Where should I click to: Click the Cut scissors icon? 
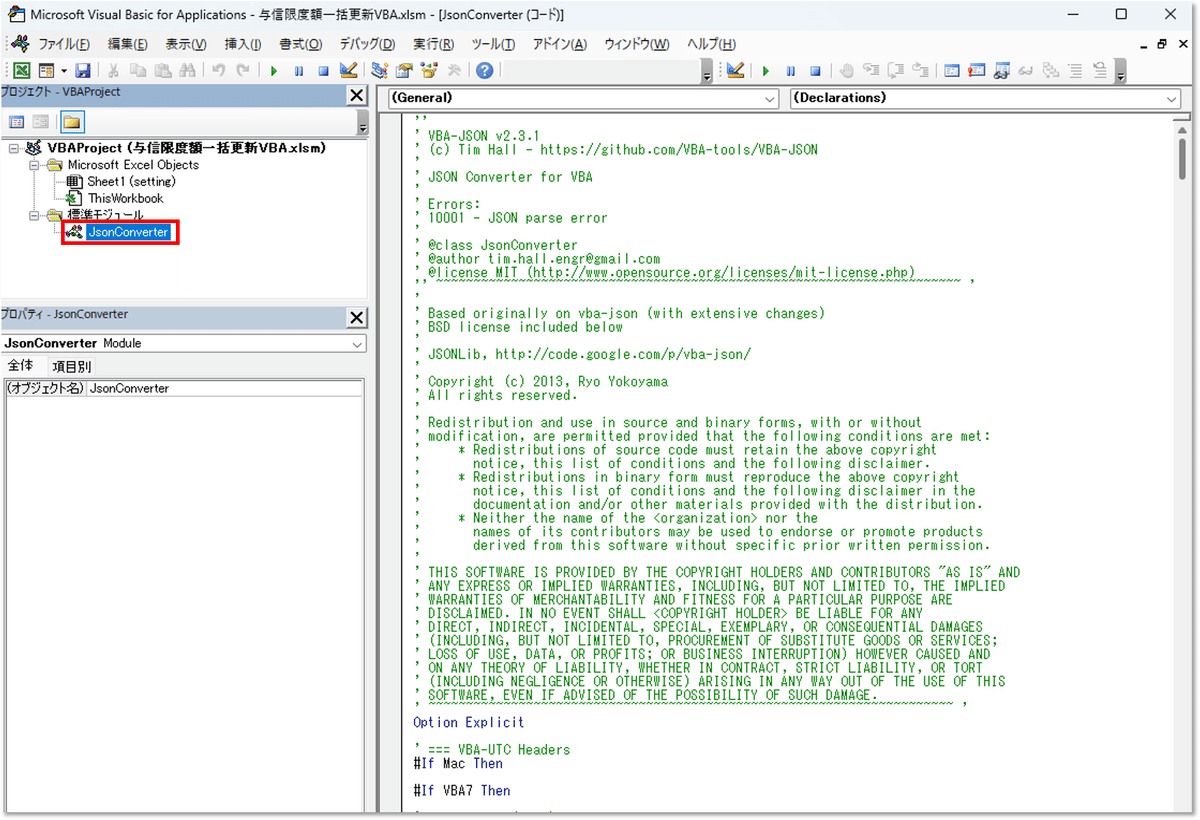click(113, 71)
